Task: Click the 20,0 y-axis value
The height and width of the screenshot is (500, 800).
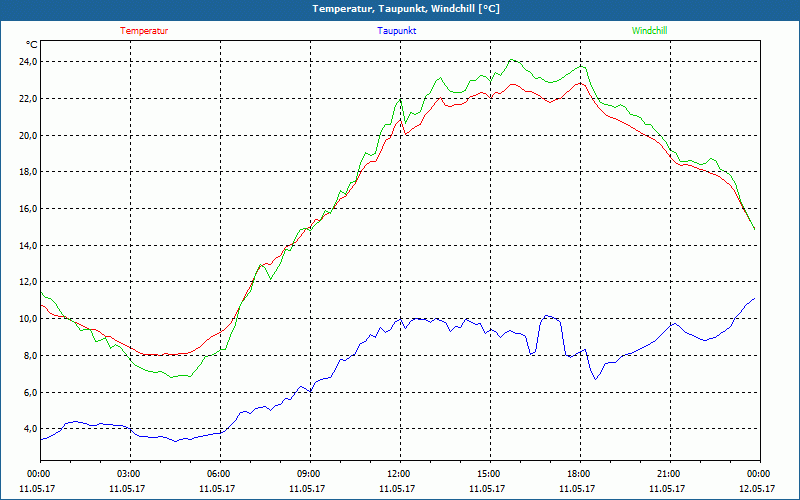Action: 29,135
